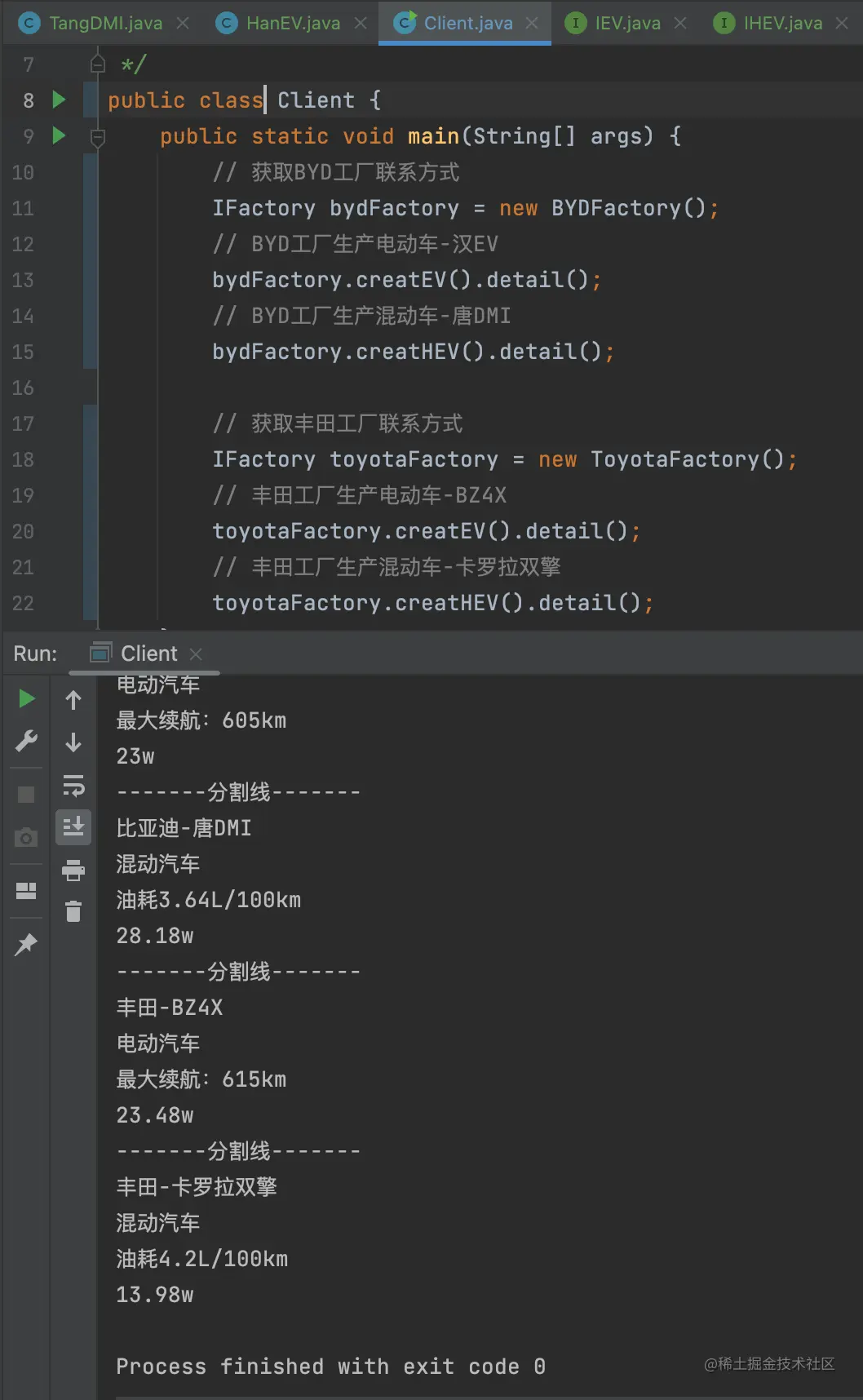Click the IEV.java interface file icon
The width and height of the screenshot is (863, 1400).
576,23
